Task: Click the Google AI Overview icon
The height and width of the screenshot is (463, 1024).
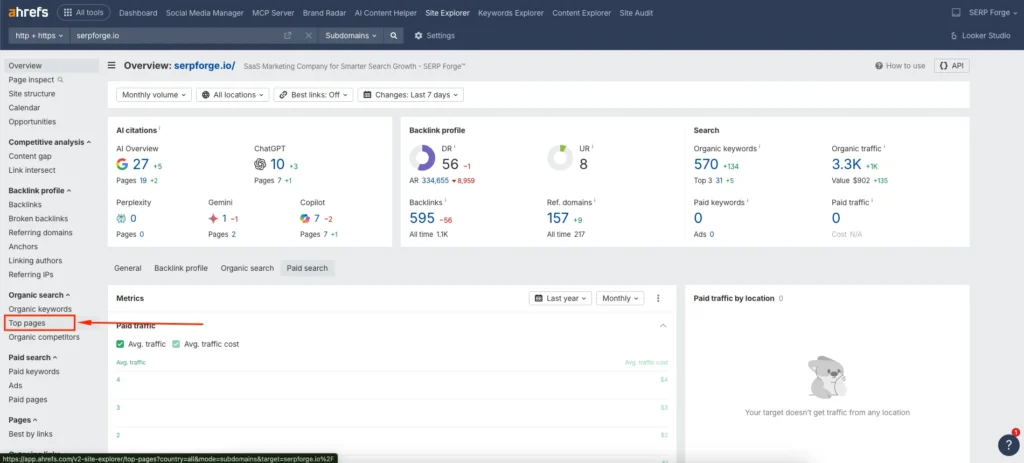Action: (122, 164)
